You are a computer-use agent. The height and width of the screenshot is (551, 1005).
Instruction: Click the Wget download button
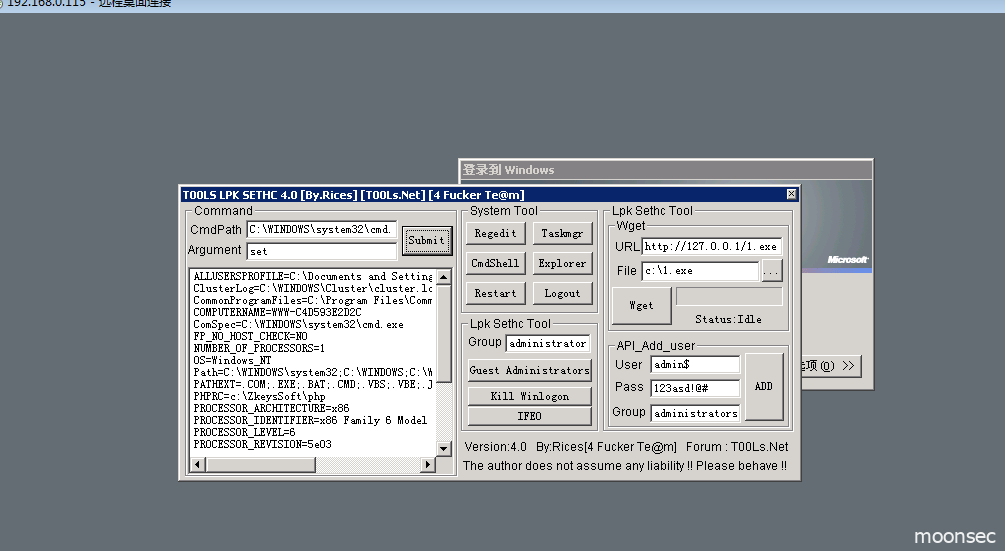click(642, 306)
